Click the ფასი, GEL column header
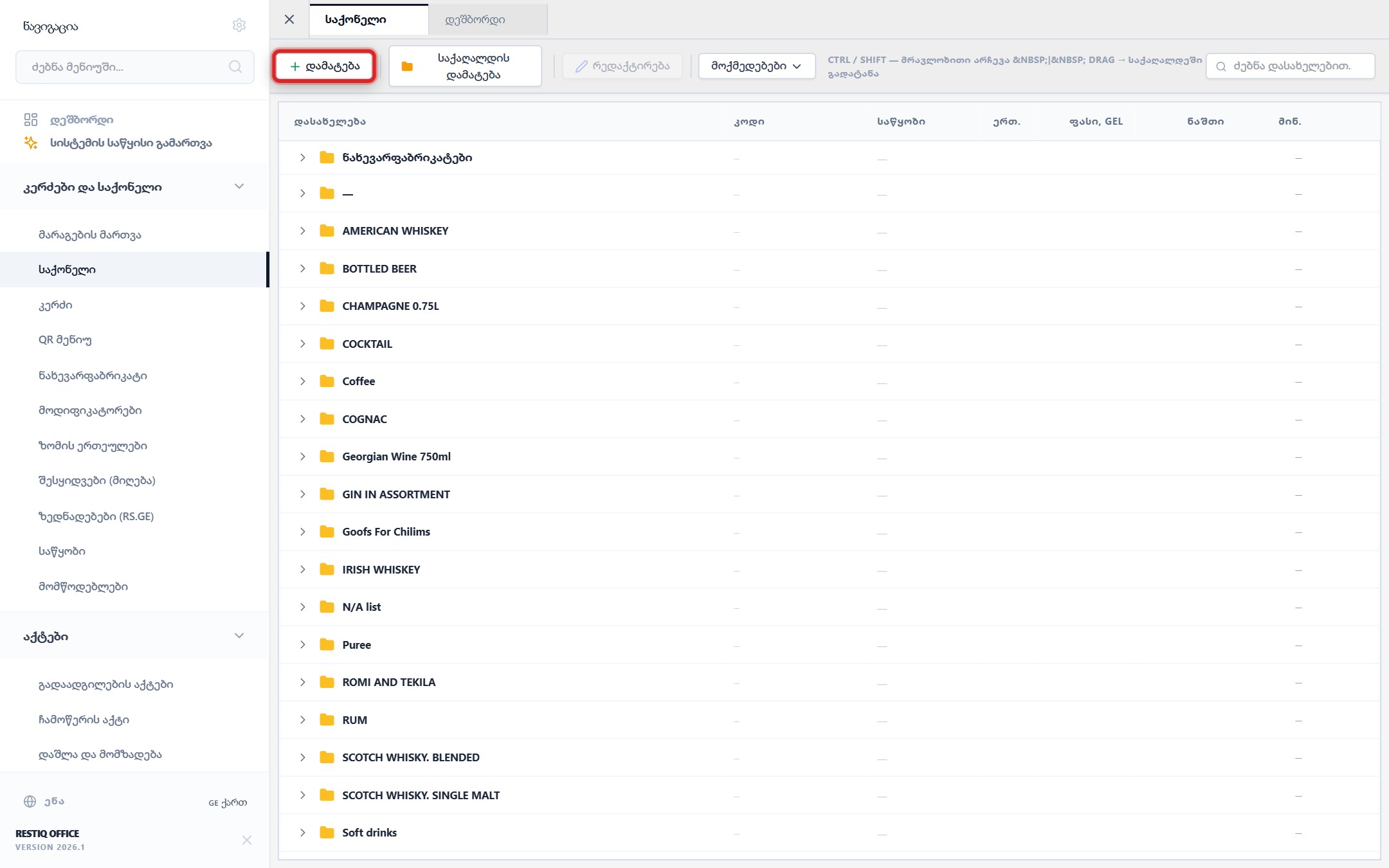 [1096, 122]
